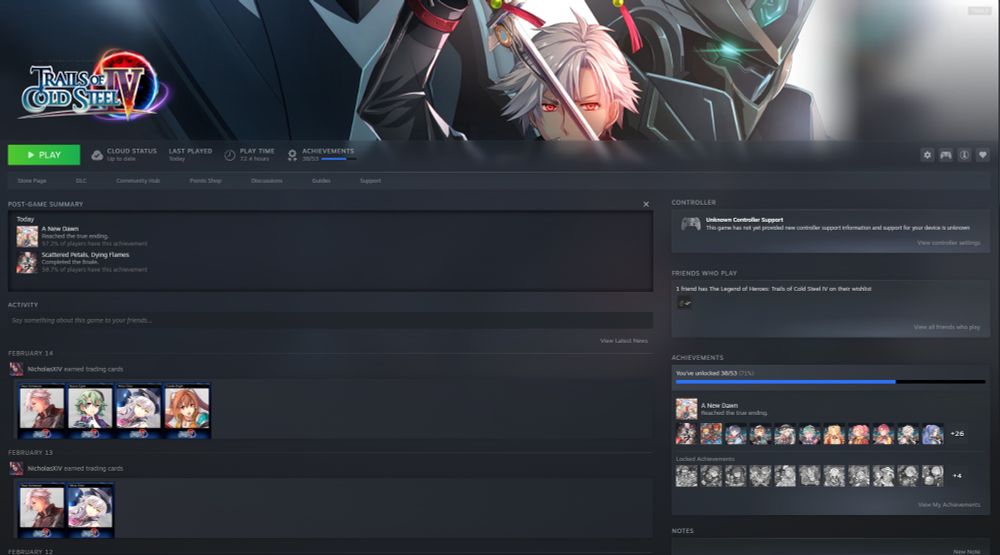
Task: Click Scattered Petals, Dying Flames achievement icon
Action: pos(27,262)
